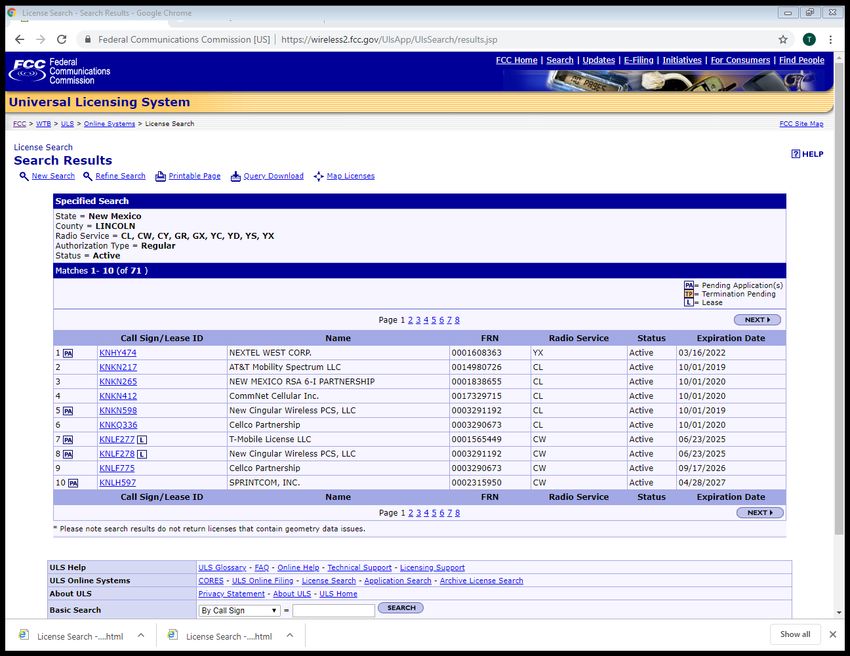850x656 pixels.
Task: Select the text NEXTEL WEST CORP.
Action: [x=270, y=353]
